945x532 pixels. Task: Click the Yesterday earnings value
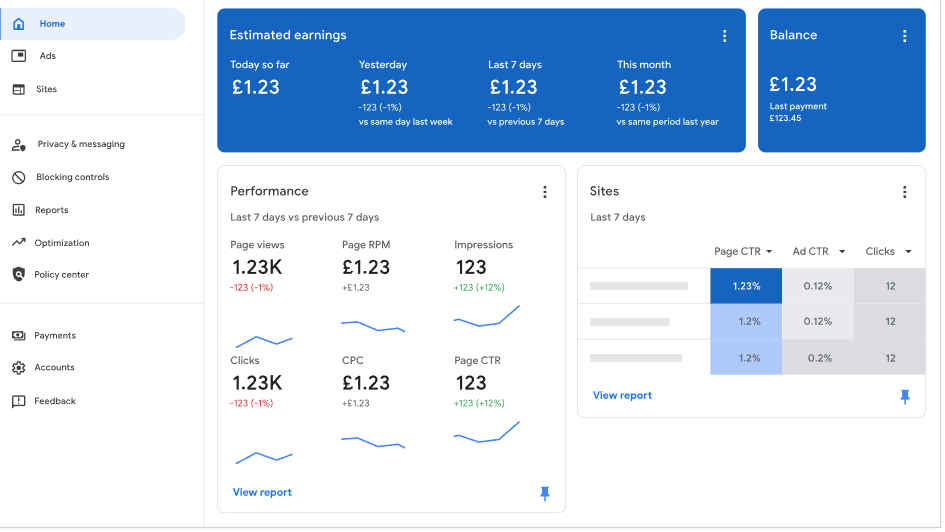pos(386,88)
